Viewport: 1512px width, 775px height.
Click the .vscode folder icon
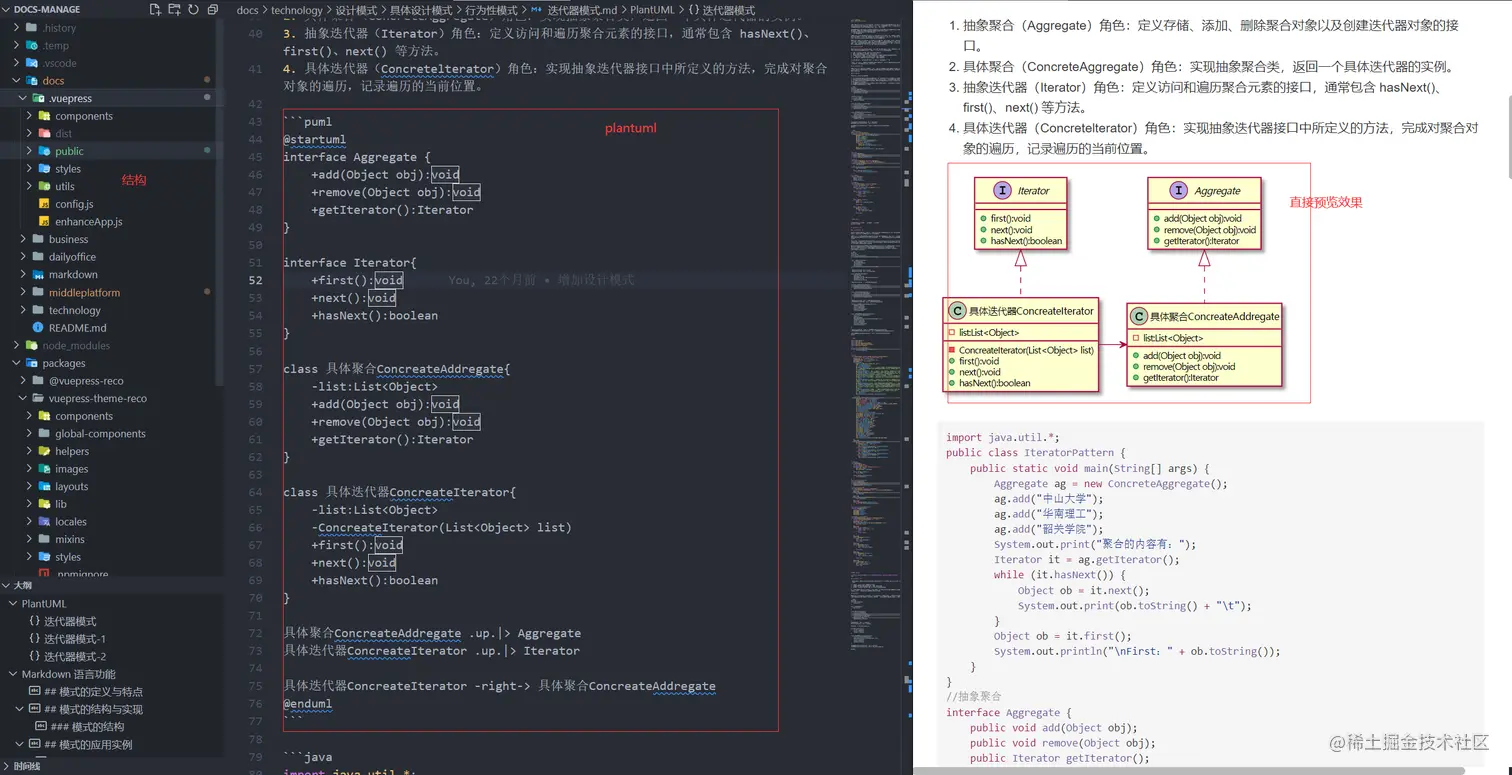pyautogui.click(x=31, y=63)
